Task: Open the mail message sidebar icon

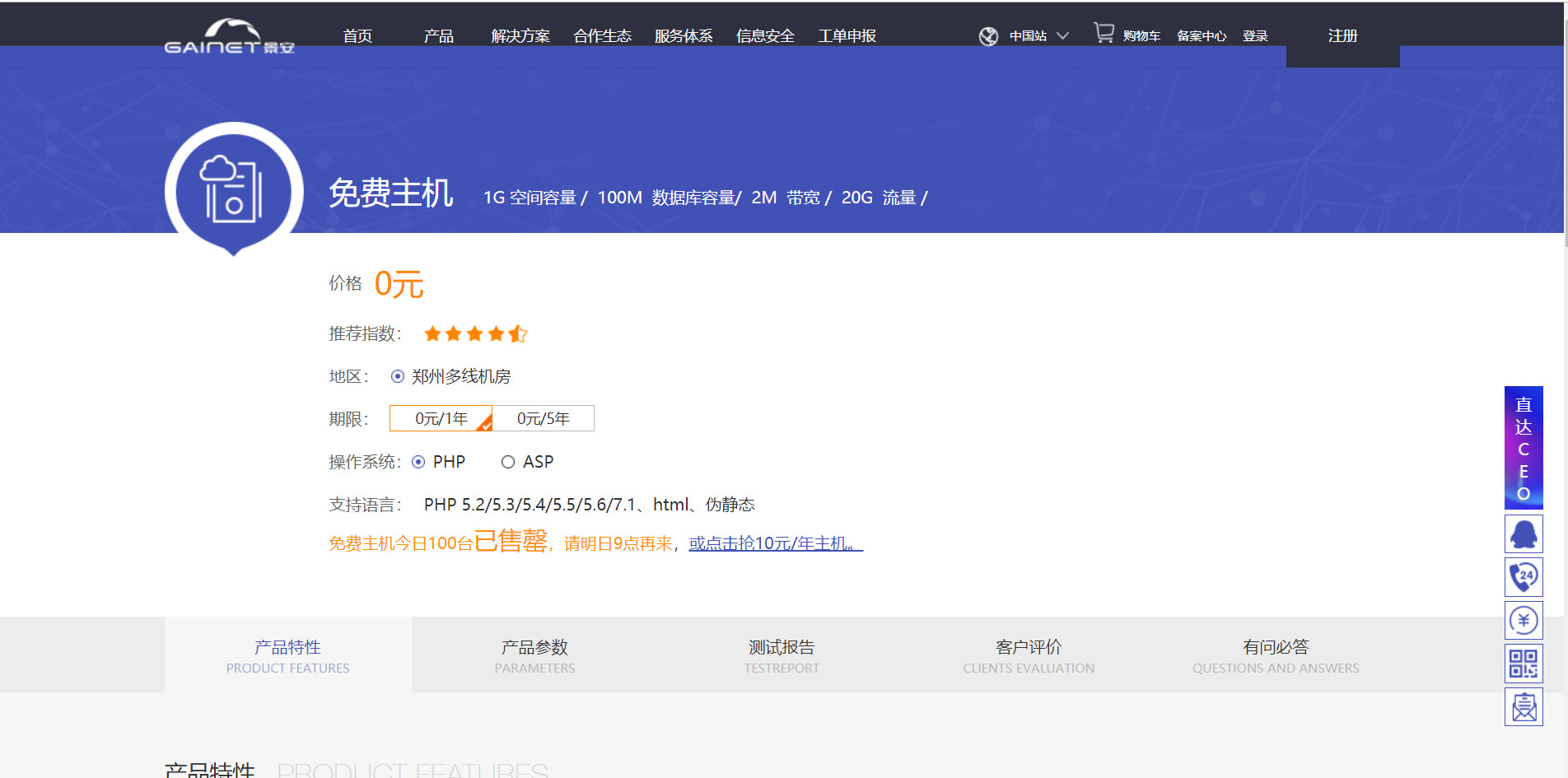Action: coord(1523,707)
